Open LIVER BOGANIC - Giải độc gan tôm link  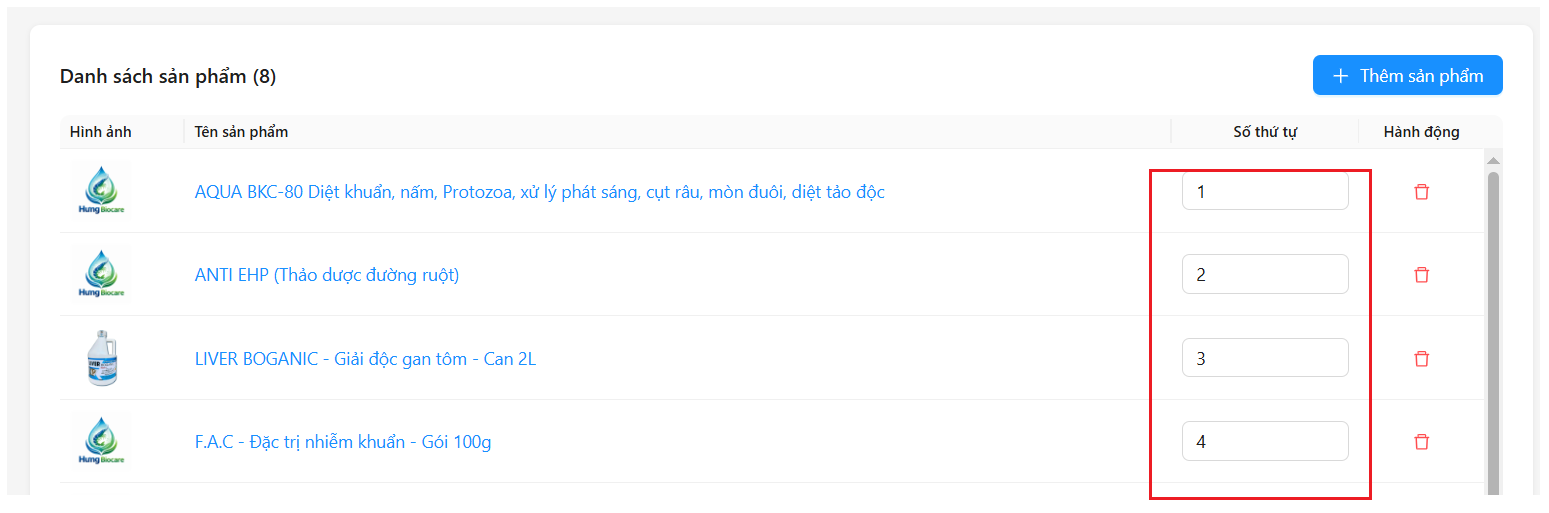[365, 358]
